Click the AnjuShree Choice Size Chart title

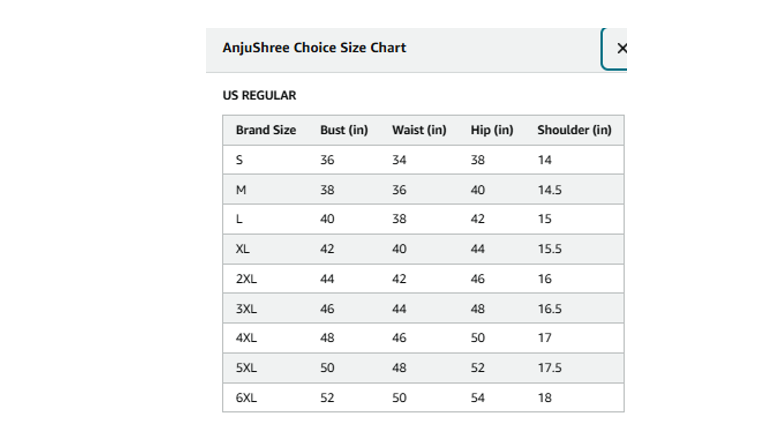[314, 48]
